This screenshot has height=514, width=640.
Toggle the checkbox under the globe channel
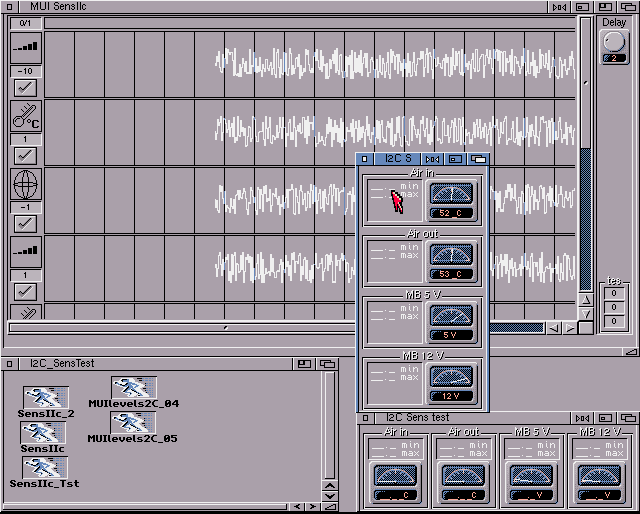click(26, 224)
